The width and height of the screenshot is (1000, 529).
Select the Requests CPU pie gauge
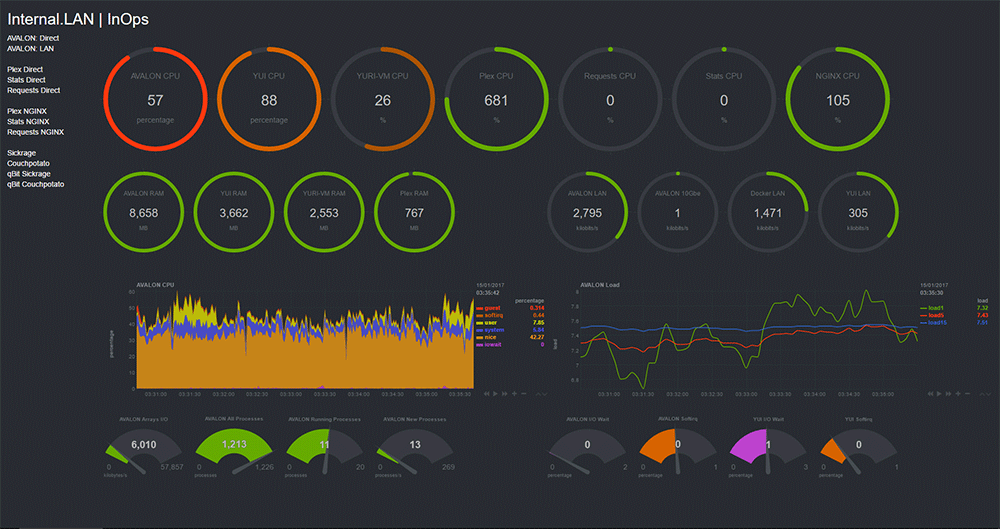point(610,99)
